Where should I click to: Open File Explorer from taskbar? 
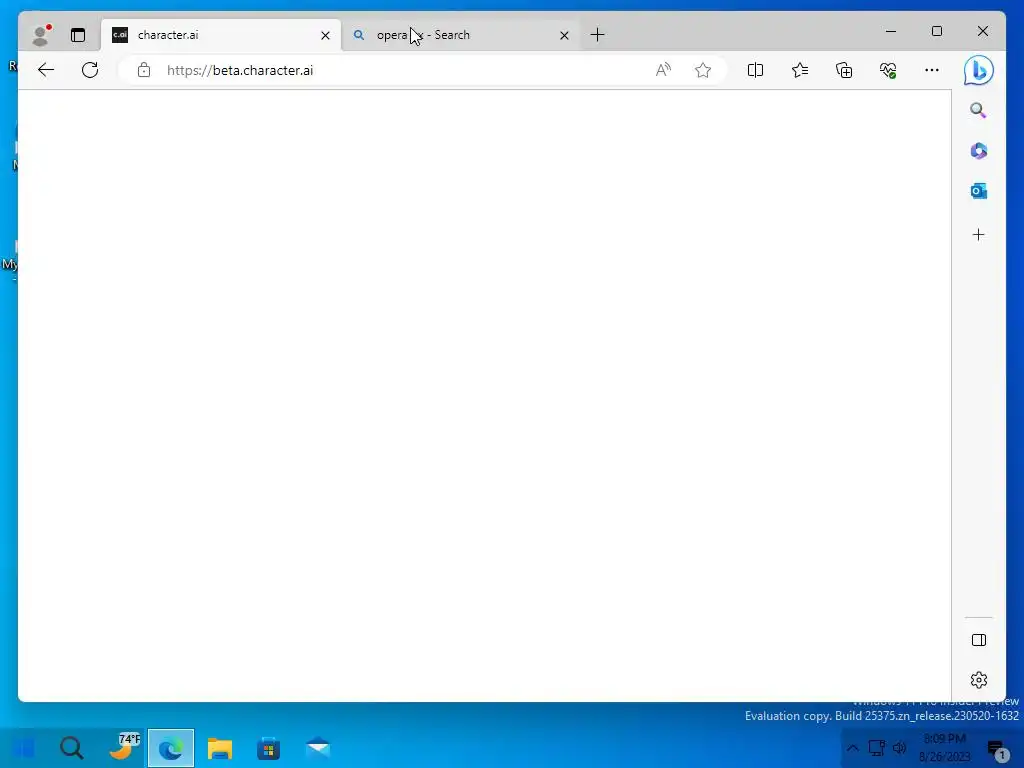coord(219,748)
